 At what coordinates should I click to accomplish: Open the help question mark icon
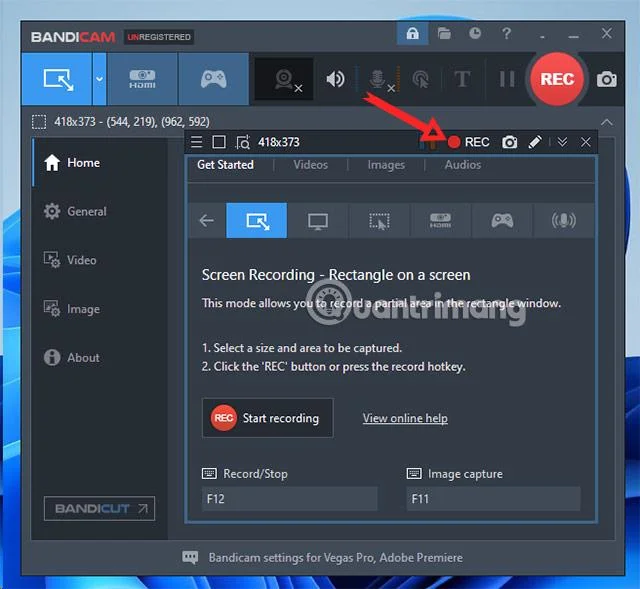[x=507, y=33]
